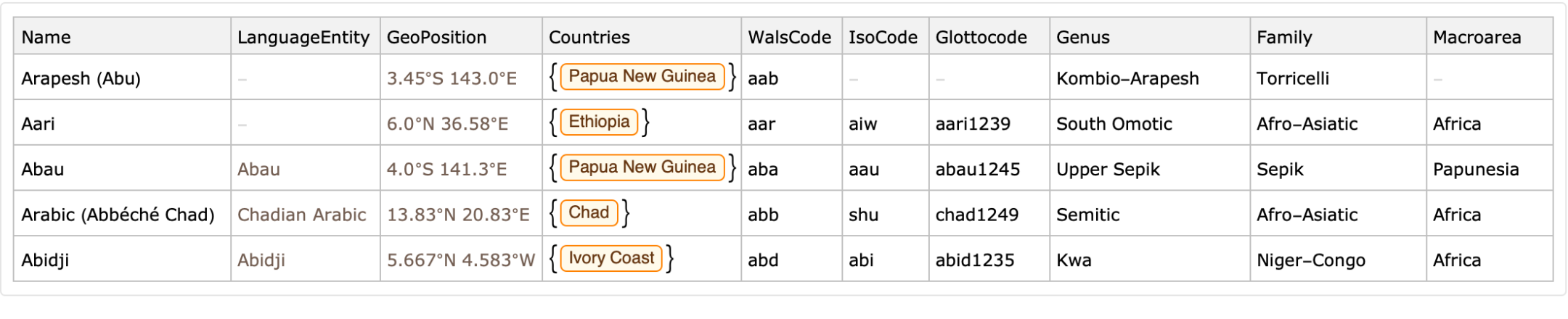This screenshot has height=319, width=1568.
Task: Click the 6.0°N 36.58°E geo position
Action: pyautogui.click(x=447, y=124)
